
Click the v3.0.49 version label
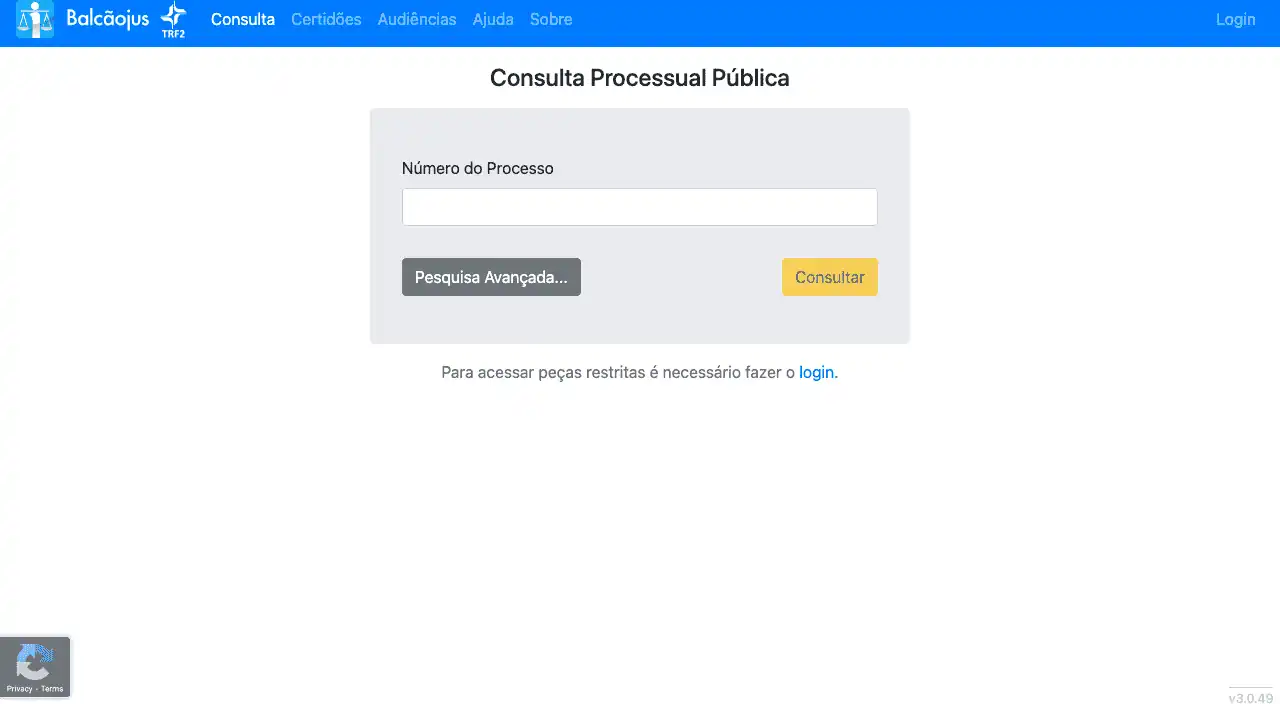point(1250,698)
